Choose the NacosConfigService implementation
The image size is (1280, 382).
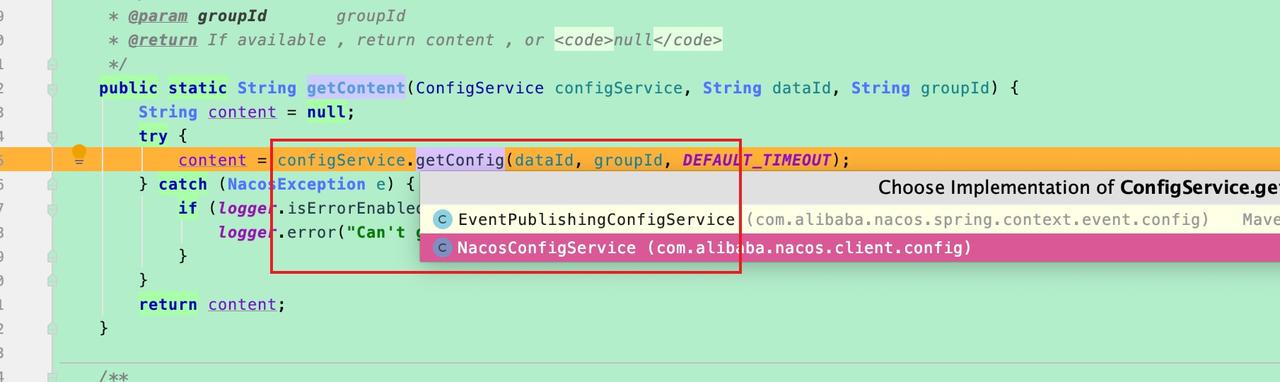pos(850,247)
